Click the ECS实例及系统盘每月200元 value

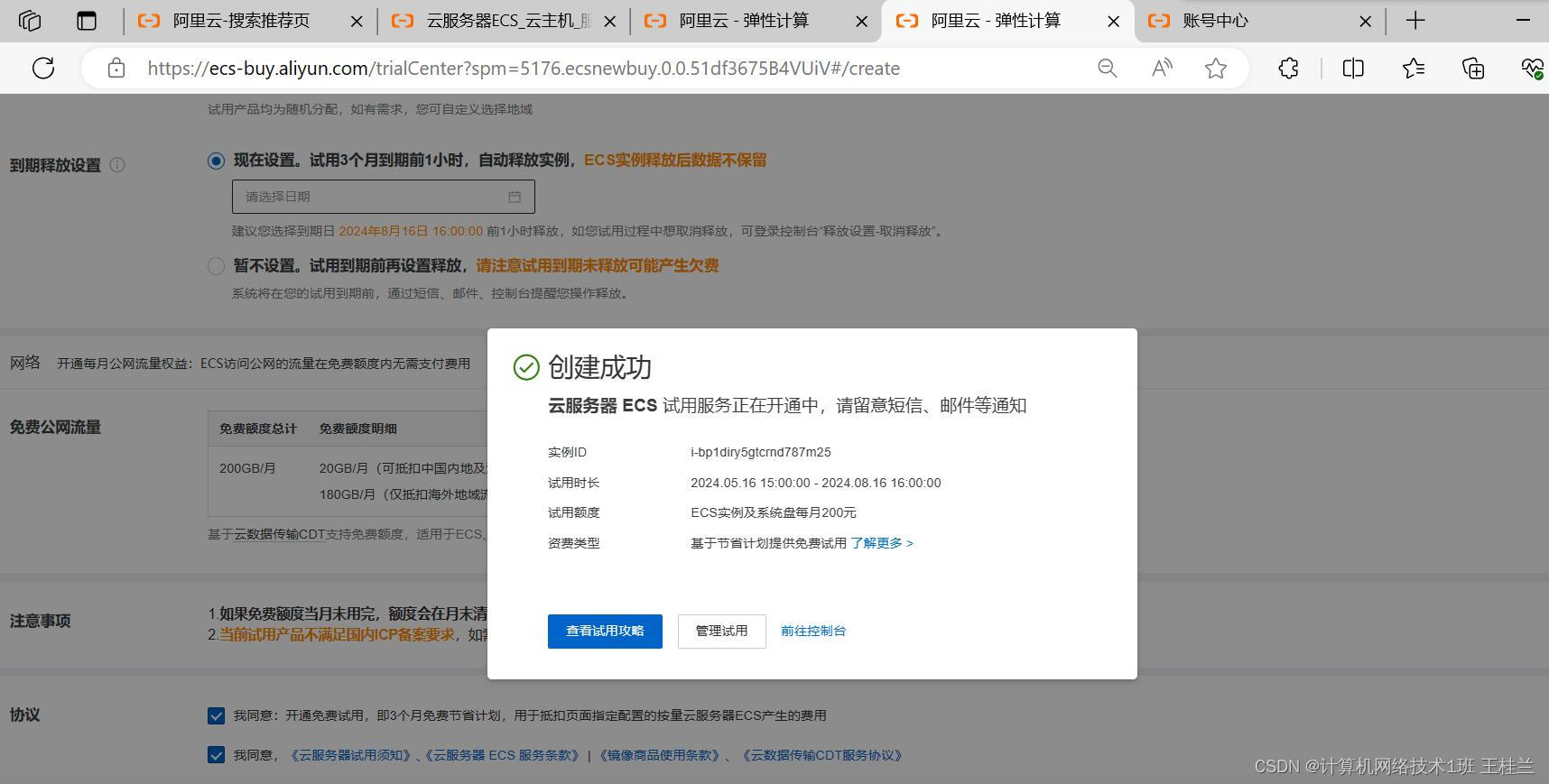774,512
